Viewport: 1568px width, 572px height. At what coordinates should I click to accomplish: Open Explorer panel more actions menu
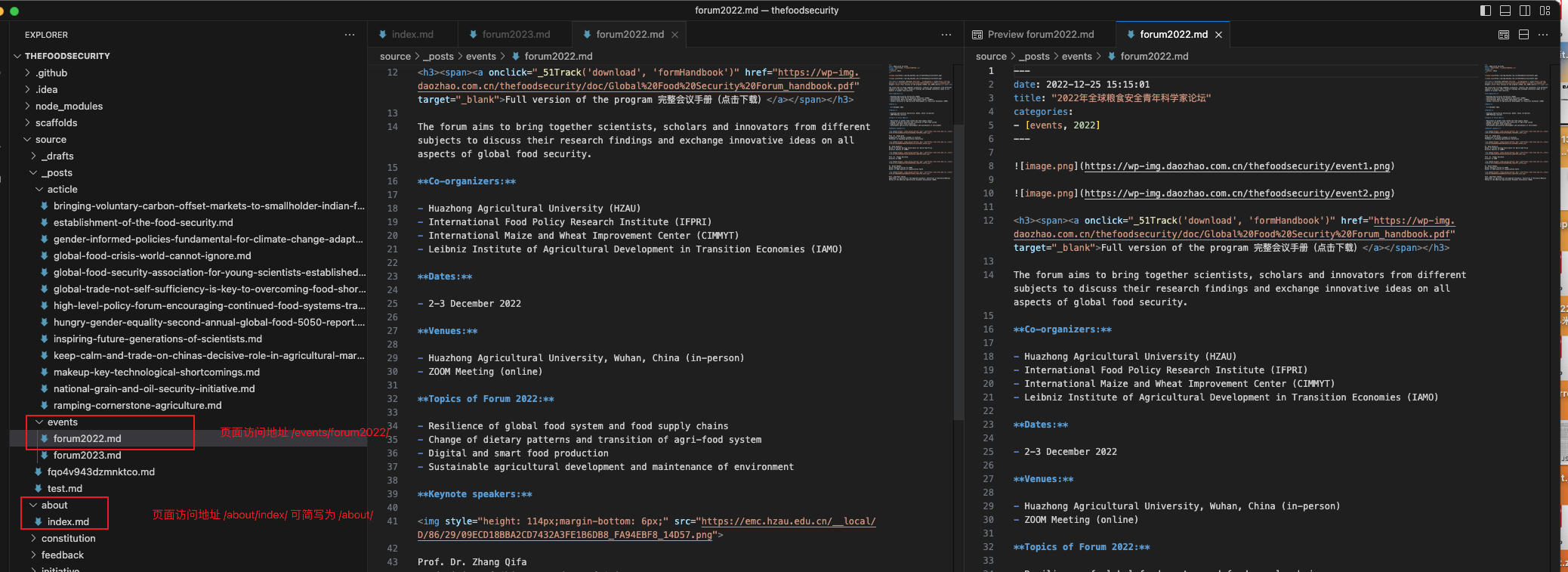pyautogui.click(x=349, y=35)
